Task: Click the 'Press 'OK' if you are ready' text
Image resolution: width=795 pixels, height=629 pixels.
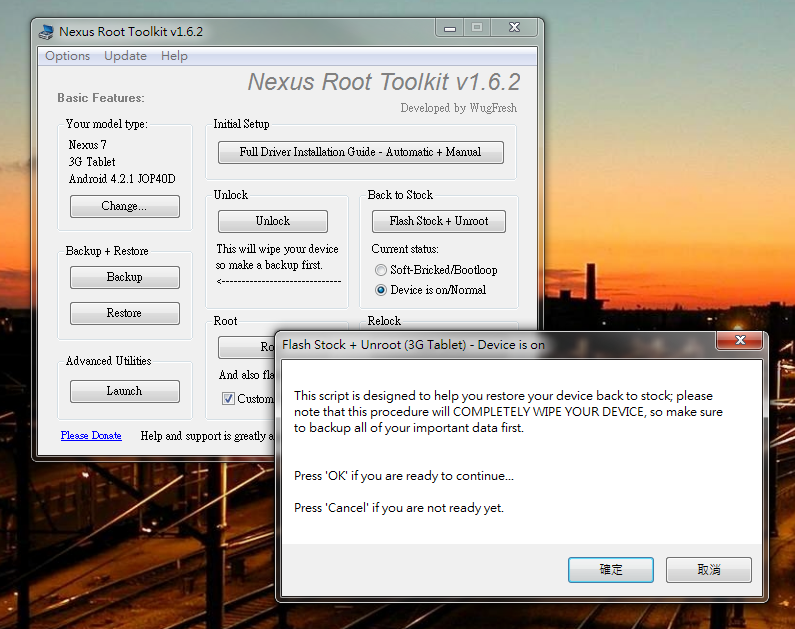Action: [x=404, y=476]
